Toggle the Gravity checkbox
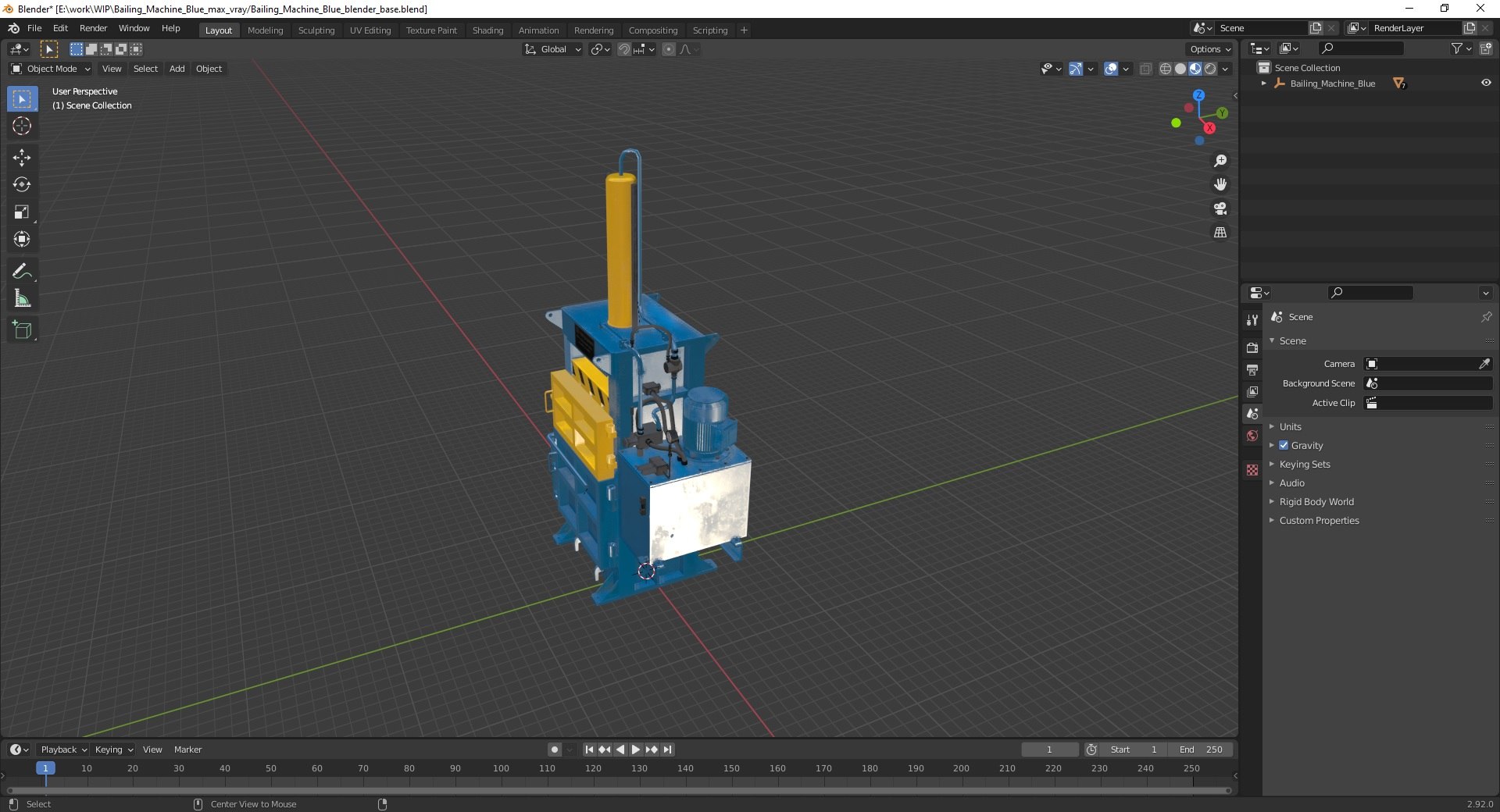Screen dimensions: 1500x812 click(1284, 446)
